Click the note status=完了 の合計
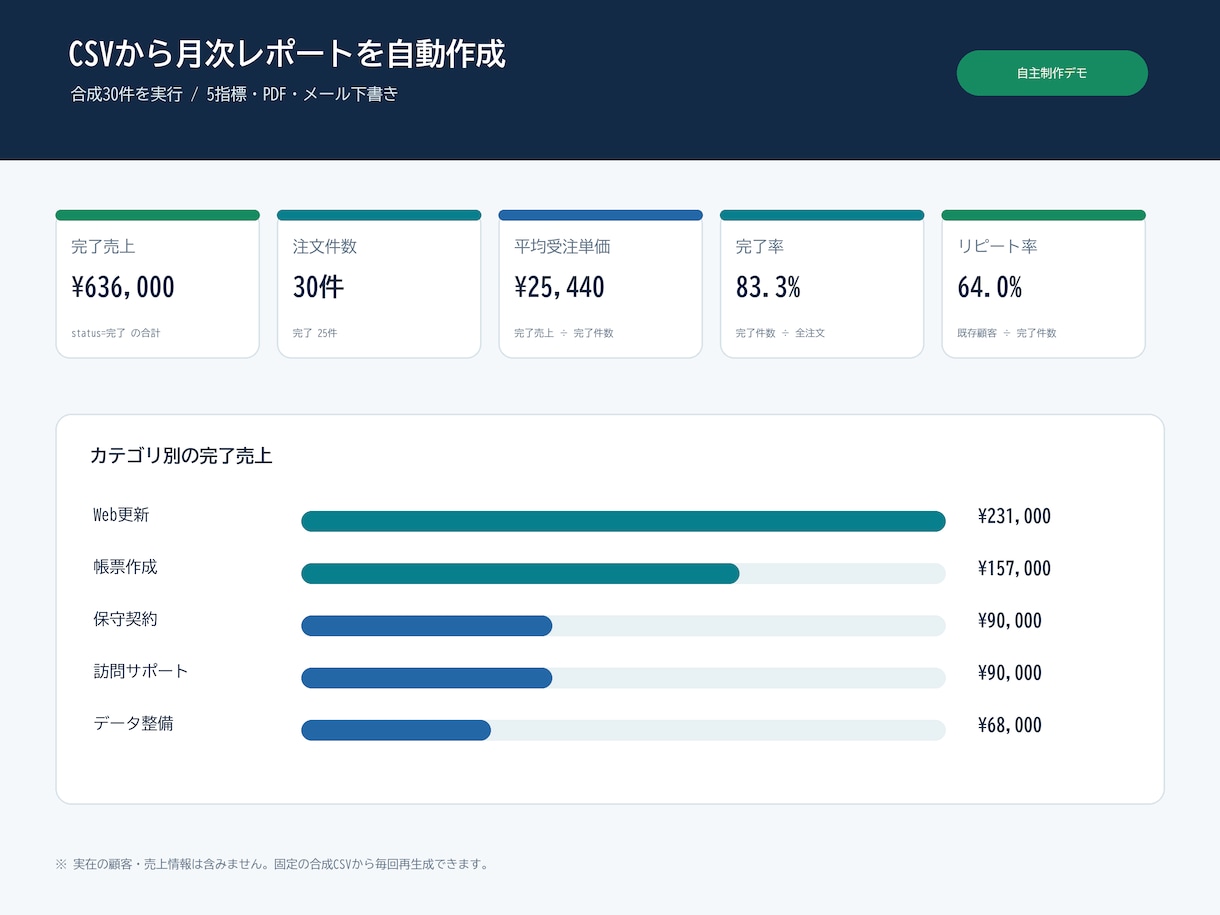 [x=116, y=333]
